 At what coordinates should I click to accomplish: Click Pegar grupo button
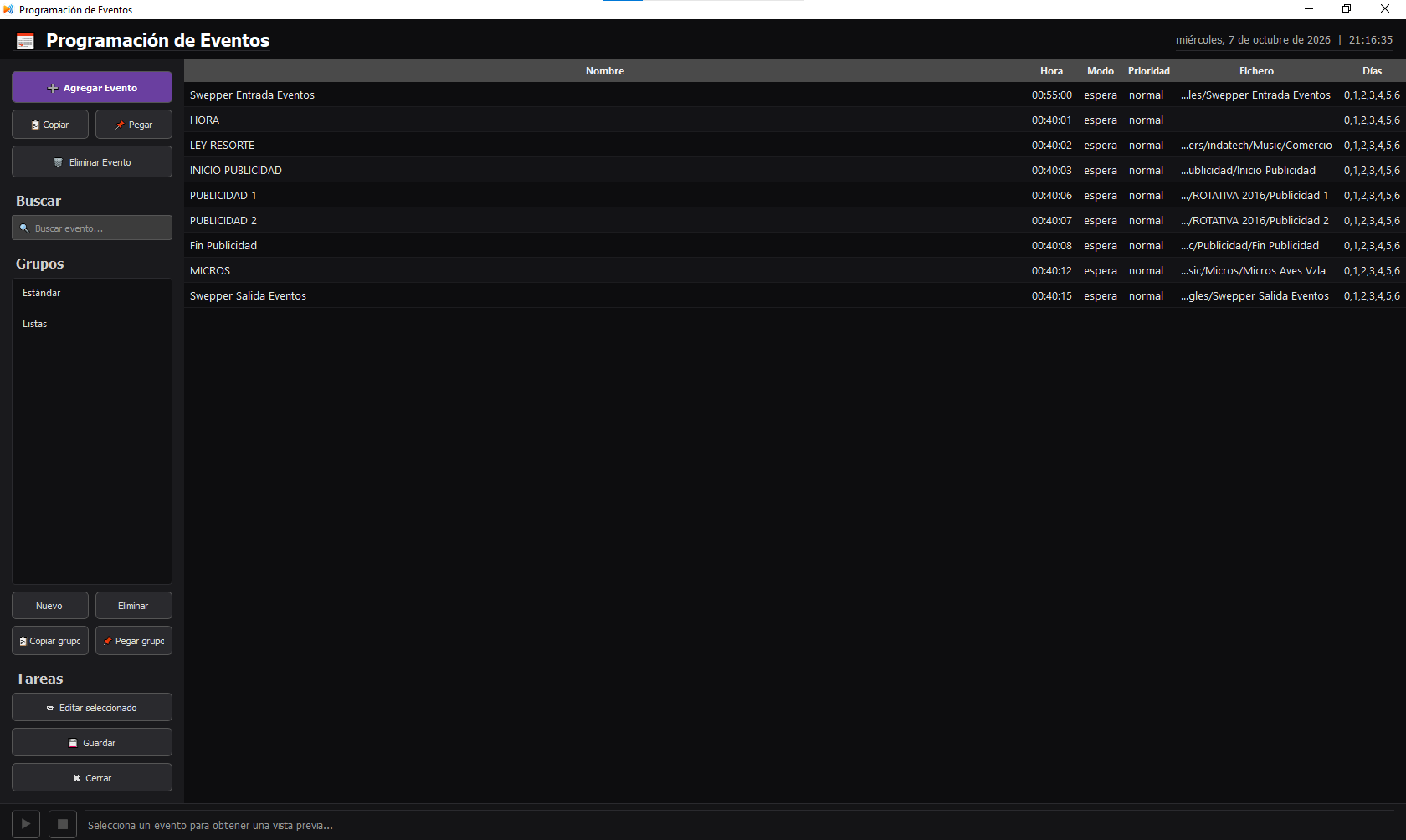[134, 641]
